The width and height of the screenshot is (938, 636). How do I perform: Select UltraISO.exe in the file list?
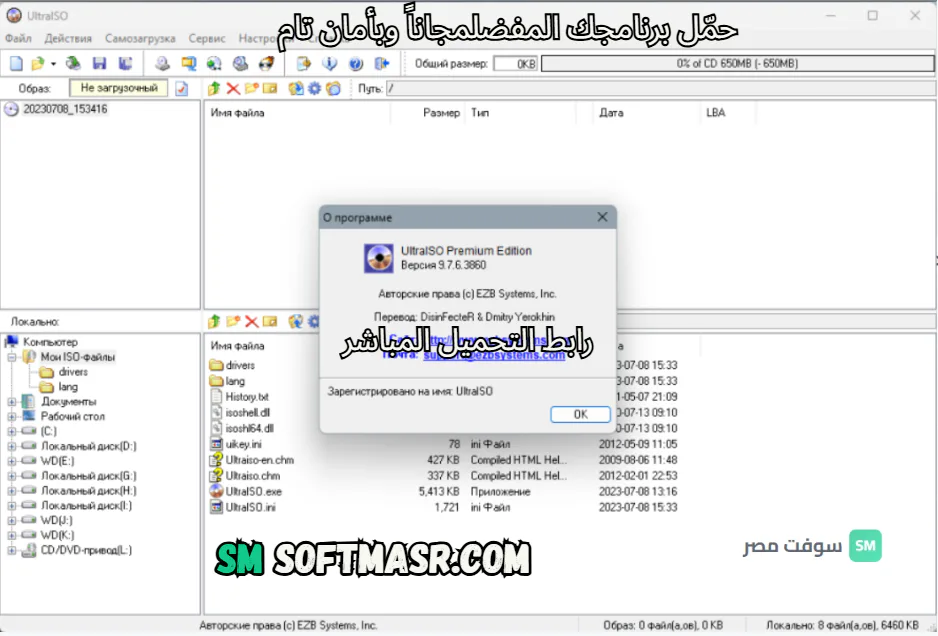(254, 491)
